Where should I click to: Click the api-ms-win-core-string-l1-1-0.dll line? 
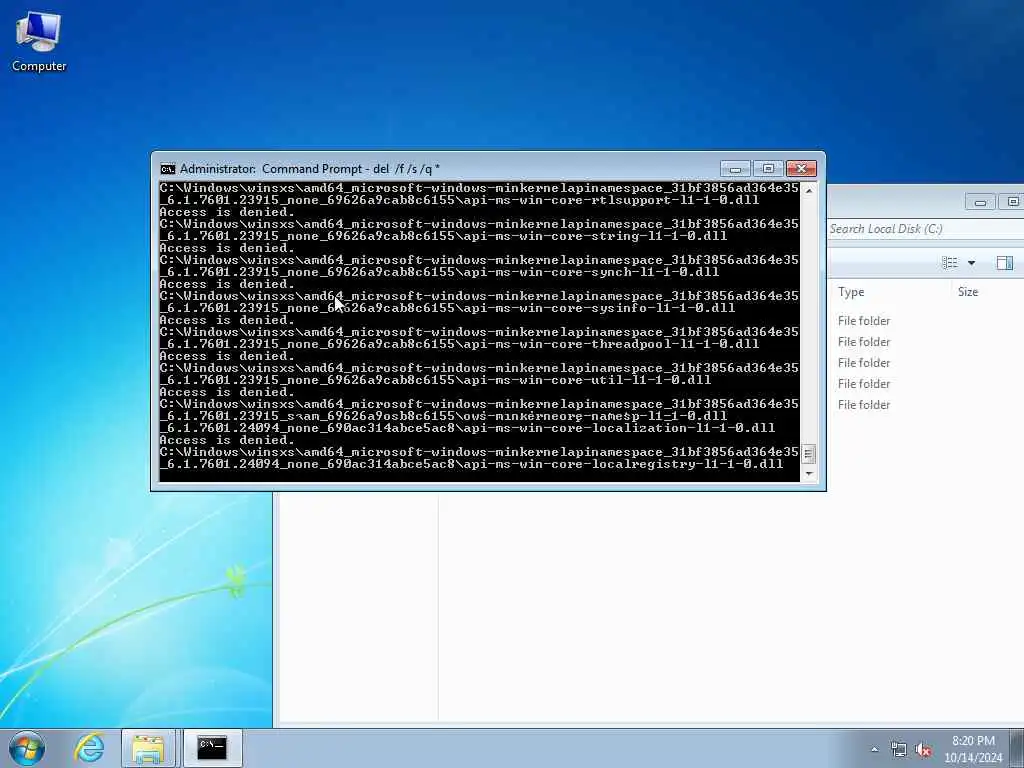(x=443, y=236)
